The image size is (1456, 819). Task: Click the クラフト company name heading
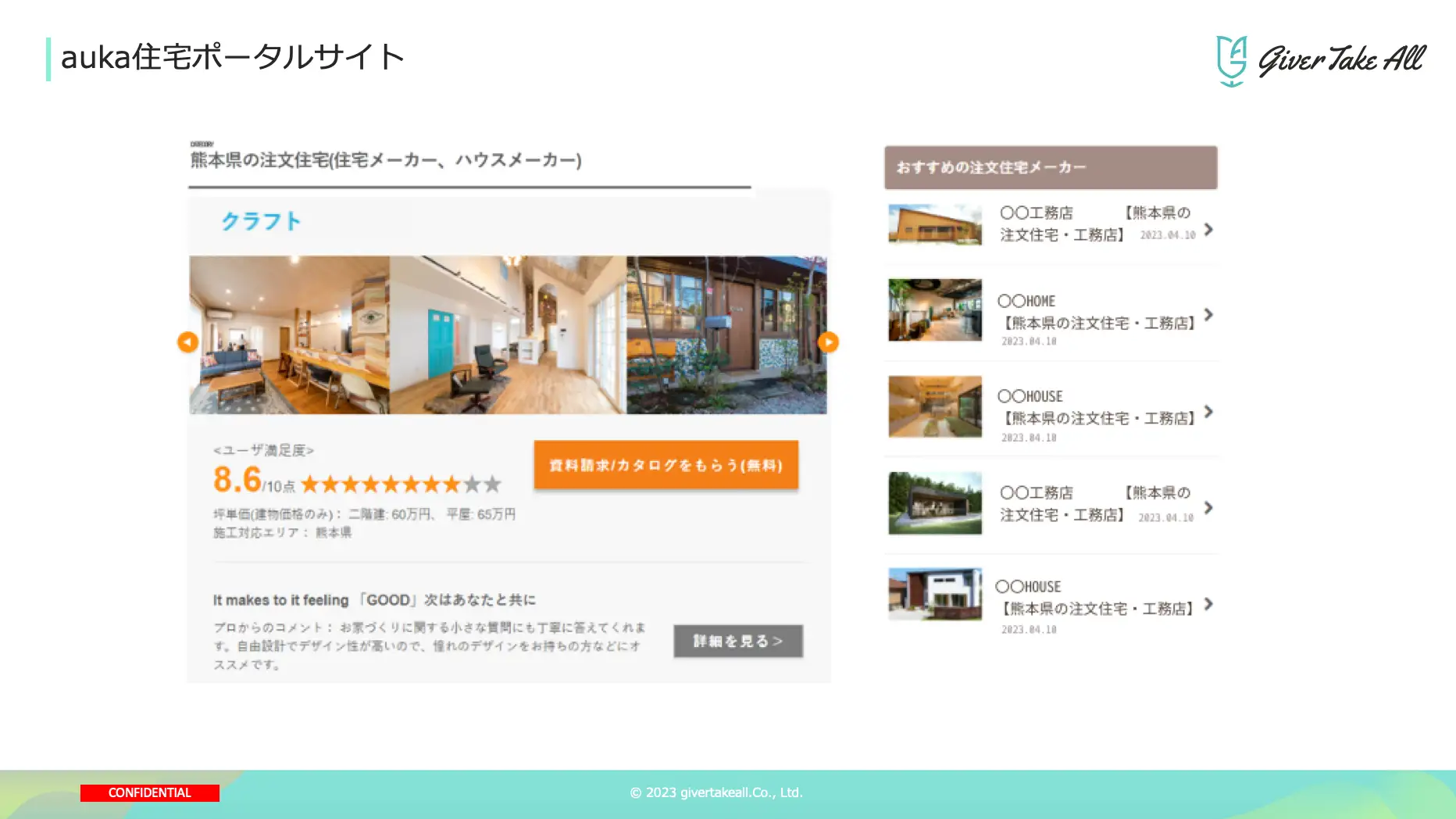261,221
